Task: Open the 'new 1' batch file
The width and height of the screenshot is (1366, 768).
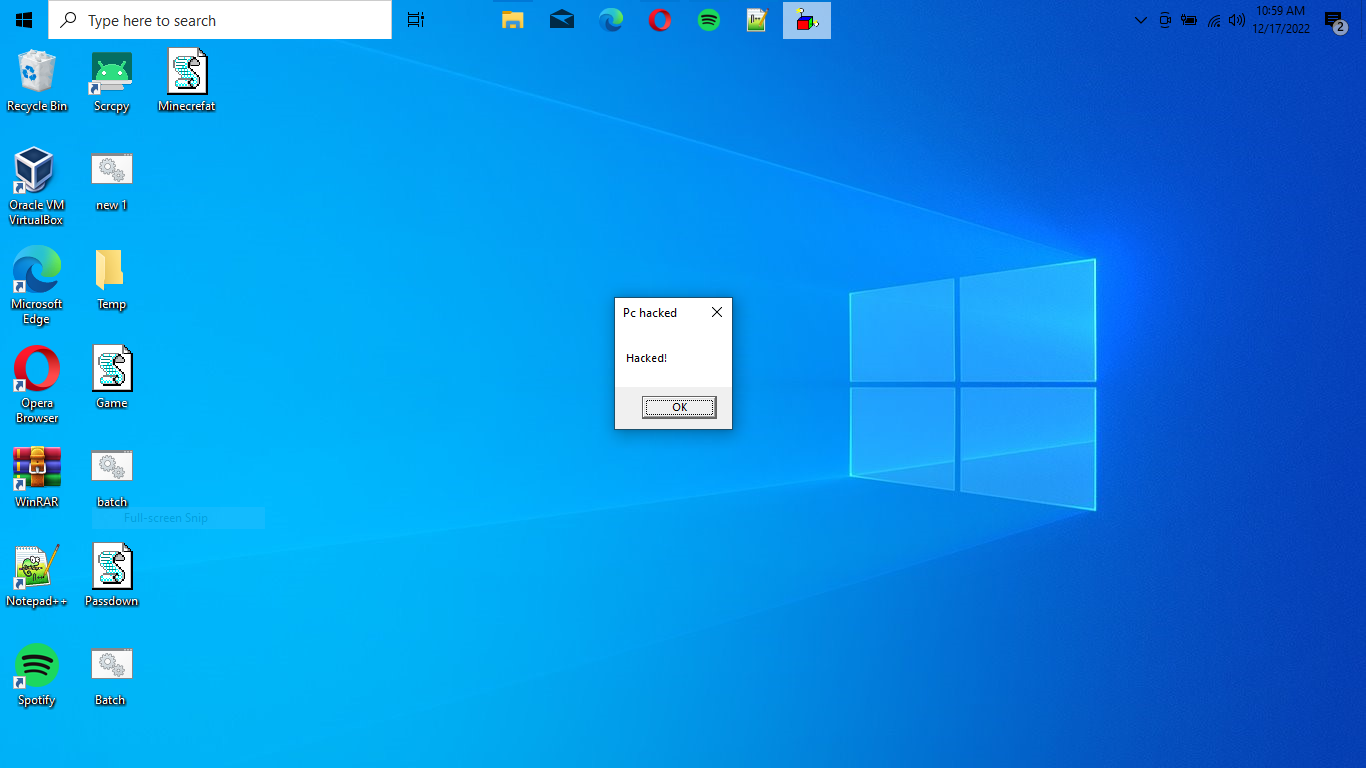Action: [x=111, y=170]
